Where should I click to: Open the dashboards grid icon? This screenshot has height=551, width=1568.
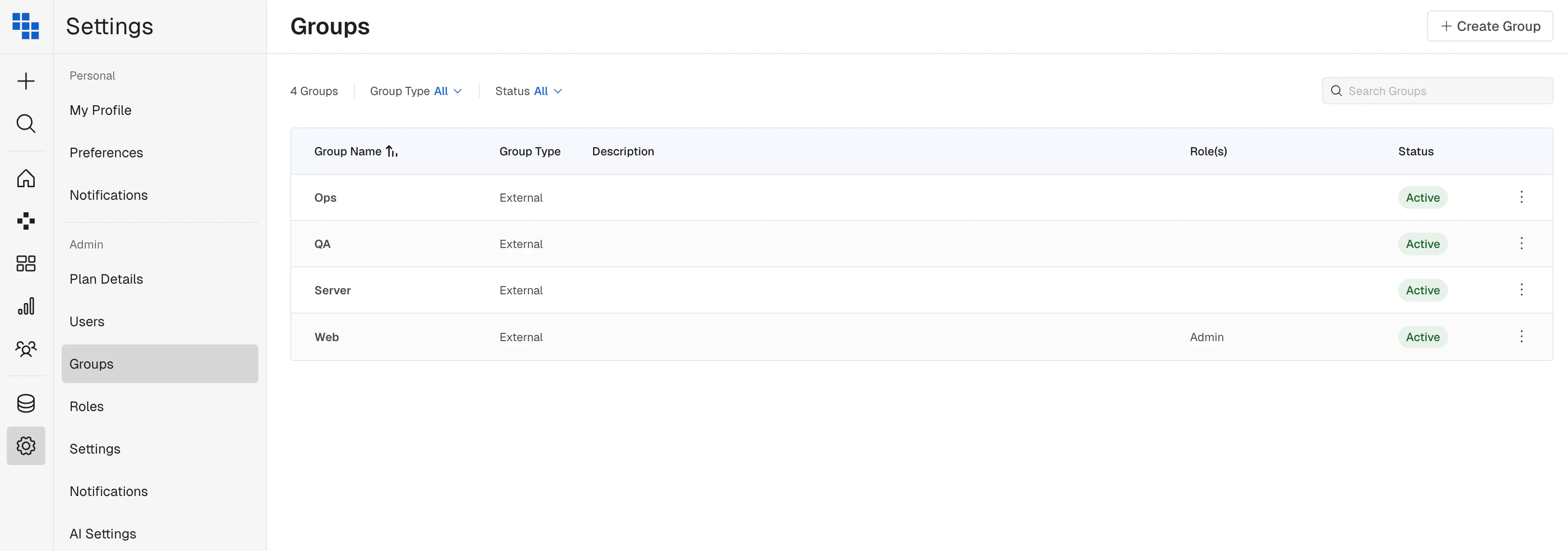coord(26,263)
